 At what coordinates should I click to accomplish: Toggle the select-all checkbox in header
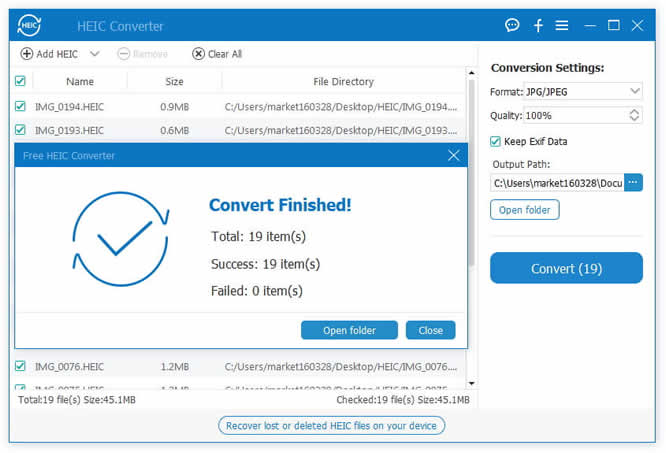point(20,81)
